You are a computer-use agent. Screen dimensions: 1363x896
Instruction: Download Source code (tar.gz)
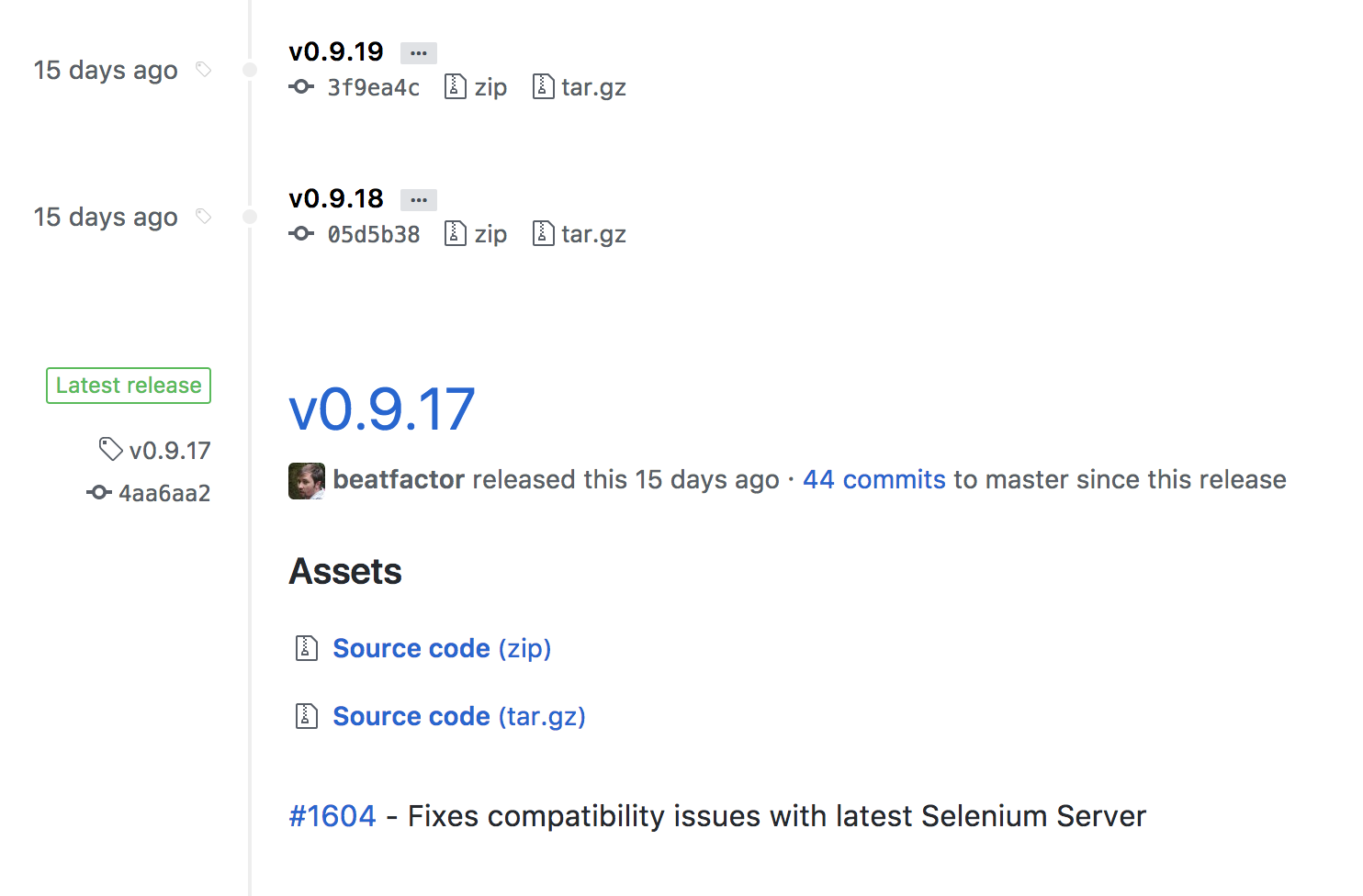(x=459, y=717)
